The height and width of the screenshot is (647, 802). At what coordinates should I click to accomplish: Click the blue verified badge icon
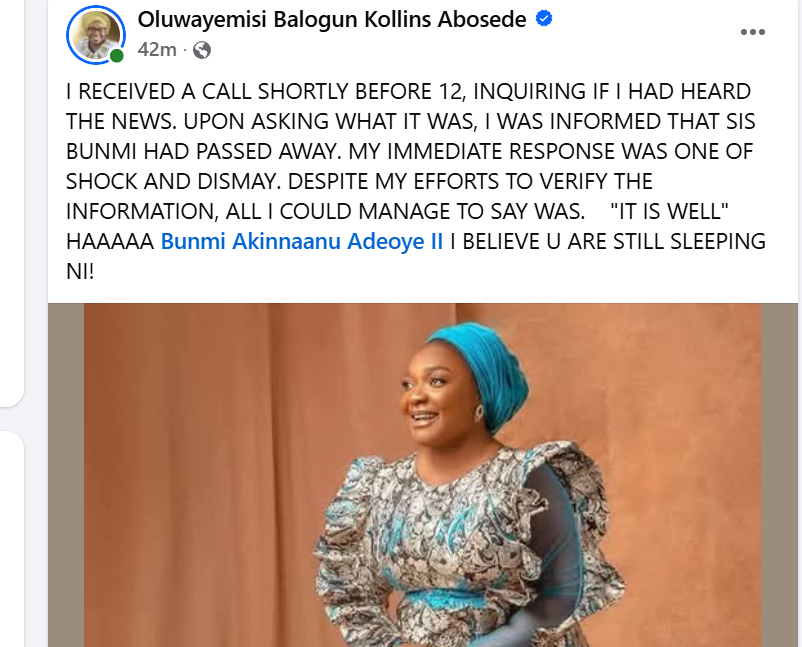click(x=544, y=20)
